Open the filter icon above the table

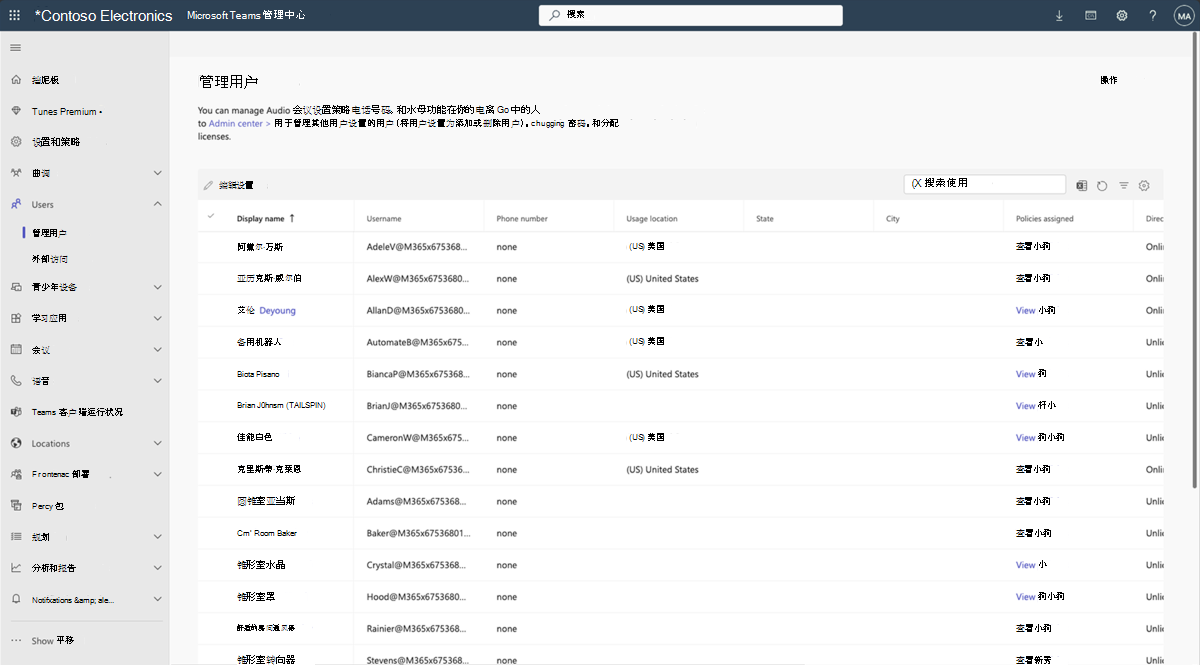coord(1124,185)
